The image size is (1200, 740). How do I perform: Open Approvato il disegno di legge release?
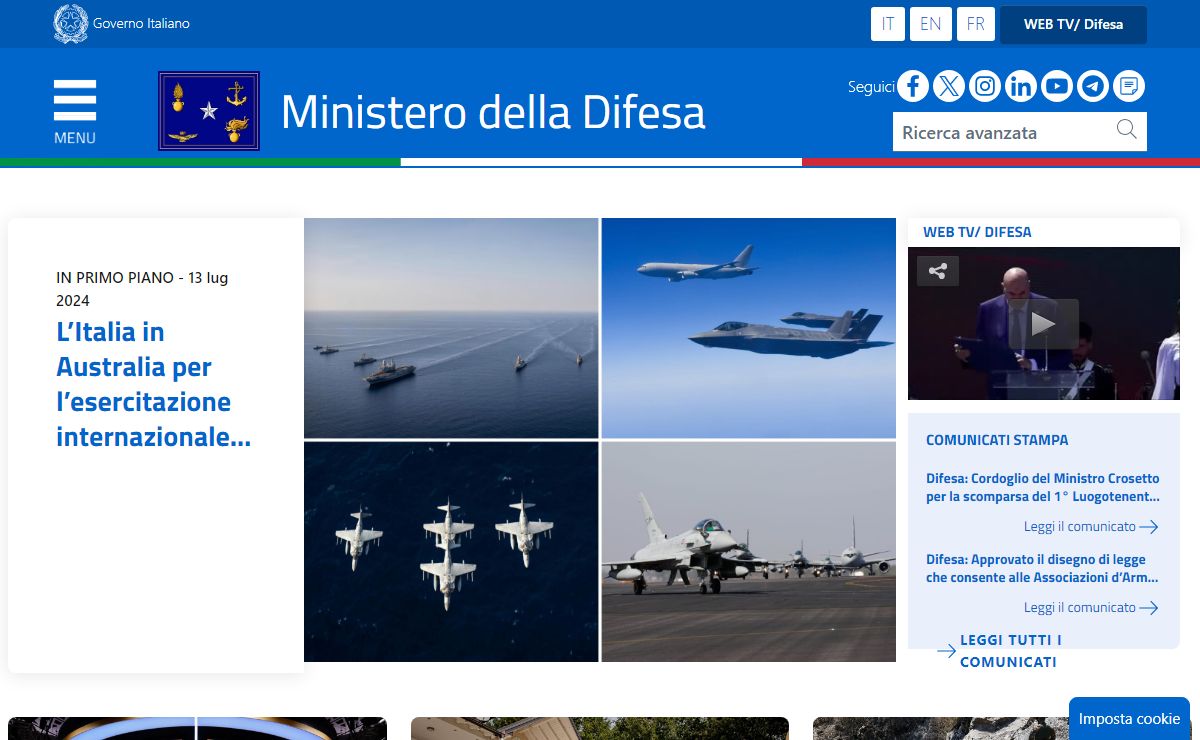click(1043, 568)
